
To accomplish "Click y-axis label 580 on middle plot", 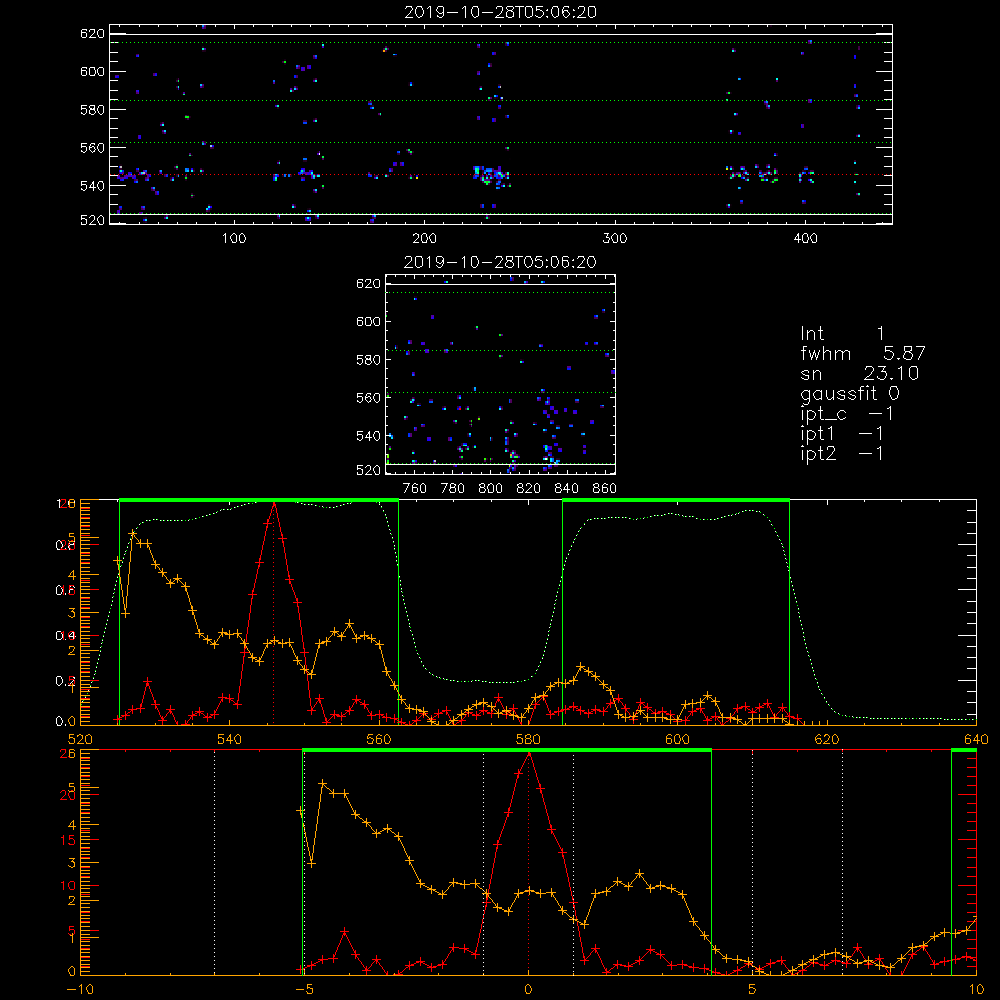I will click(x=368, y=360).
